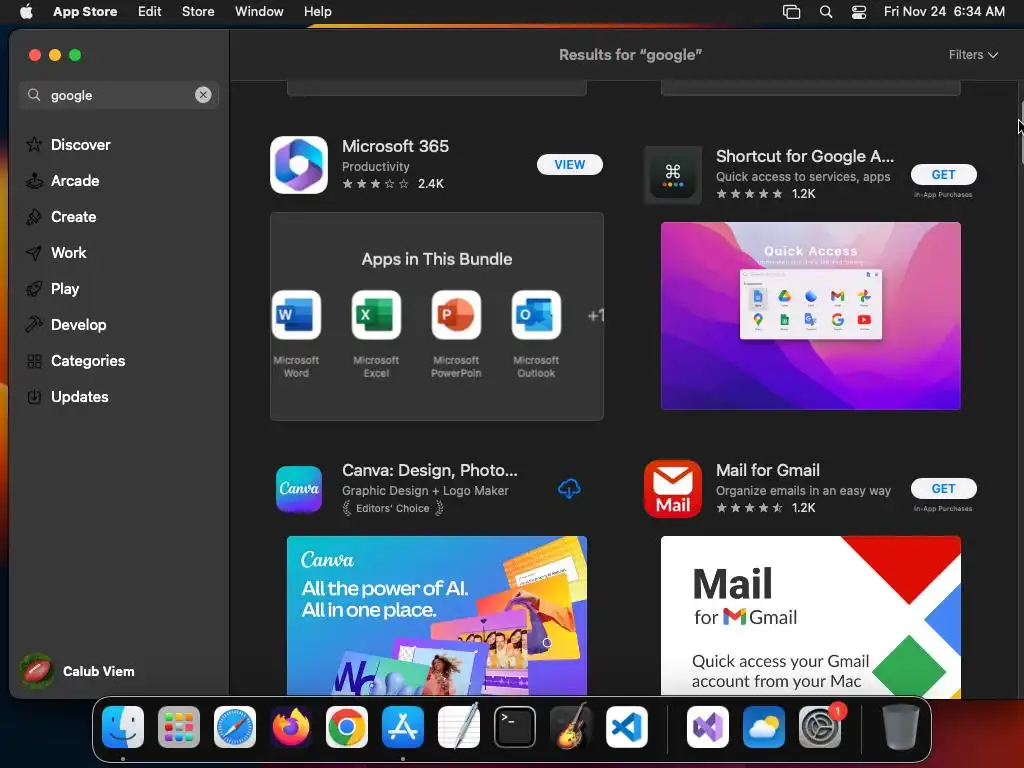The image size is (1024, 768).
Task: Click GET for Shortcut for Google Apps
Action: pyautogui.click(x=943, y=174)
